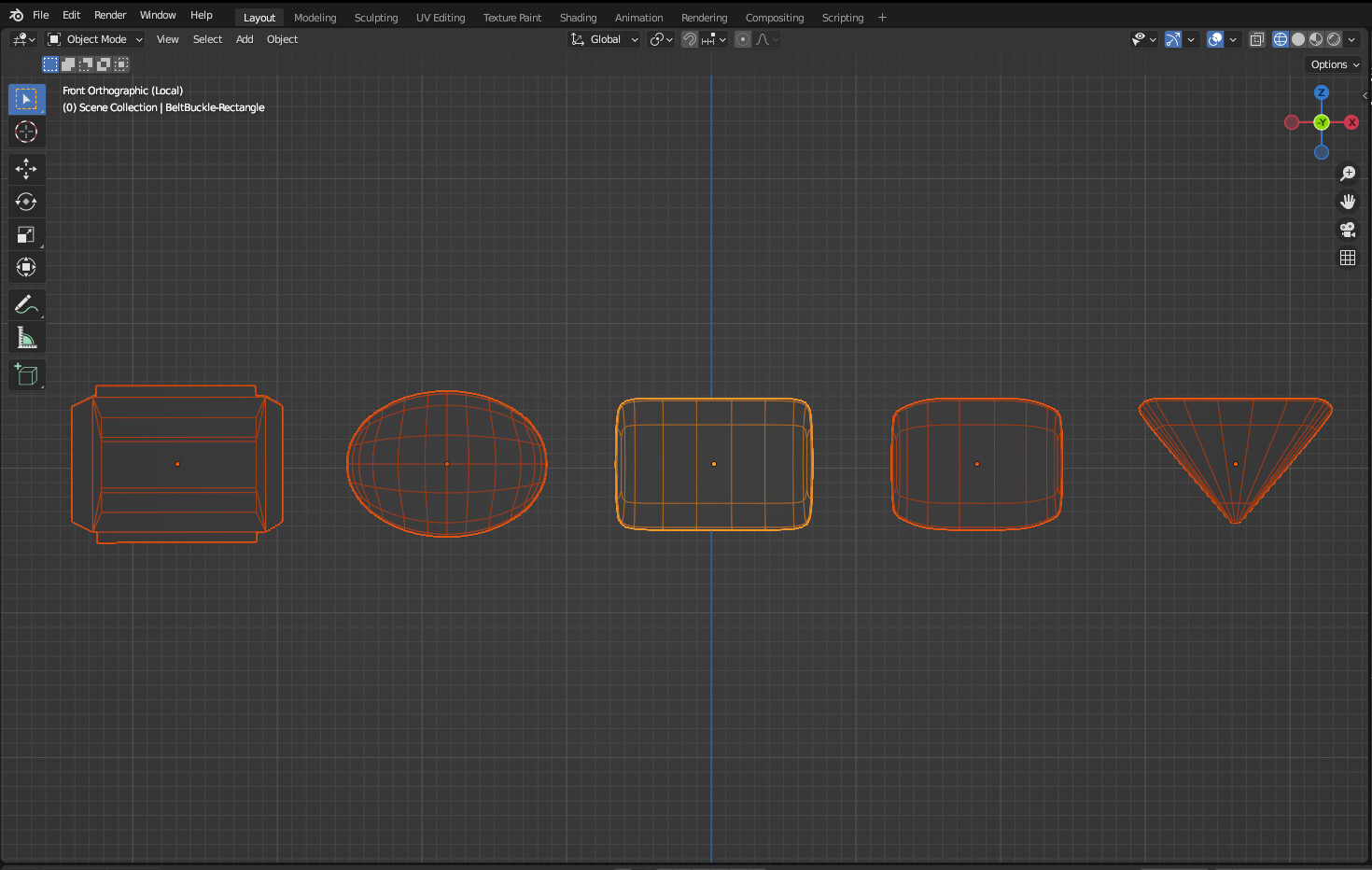
Task: Switch to material preview shading
Action: [x=1316, y=39]
